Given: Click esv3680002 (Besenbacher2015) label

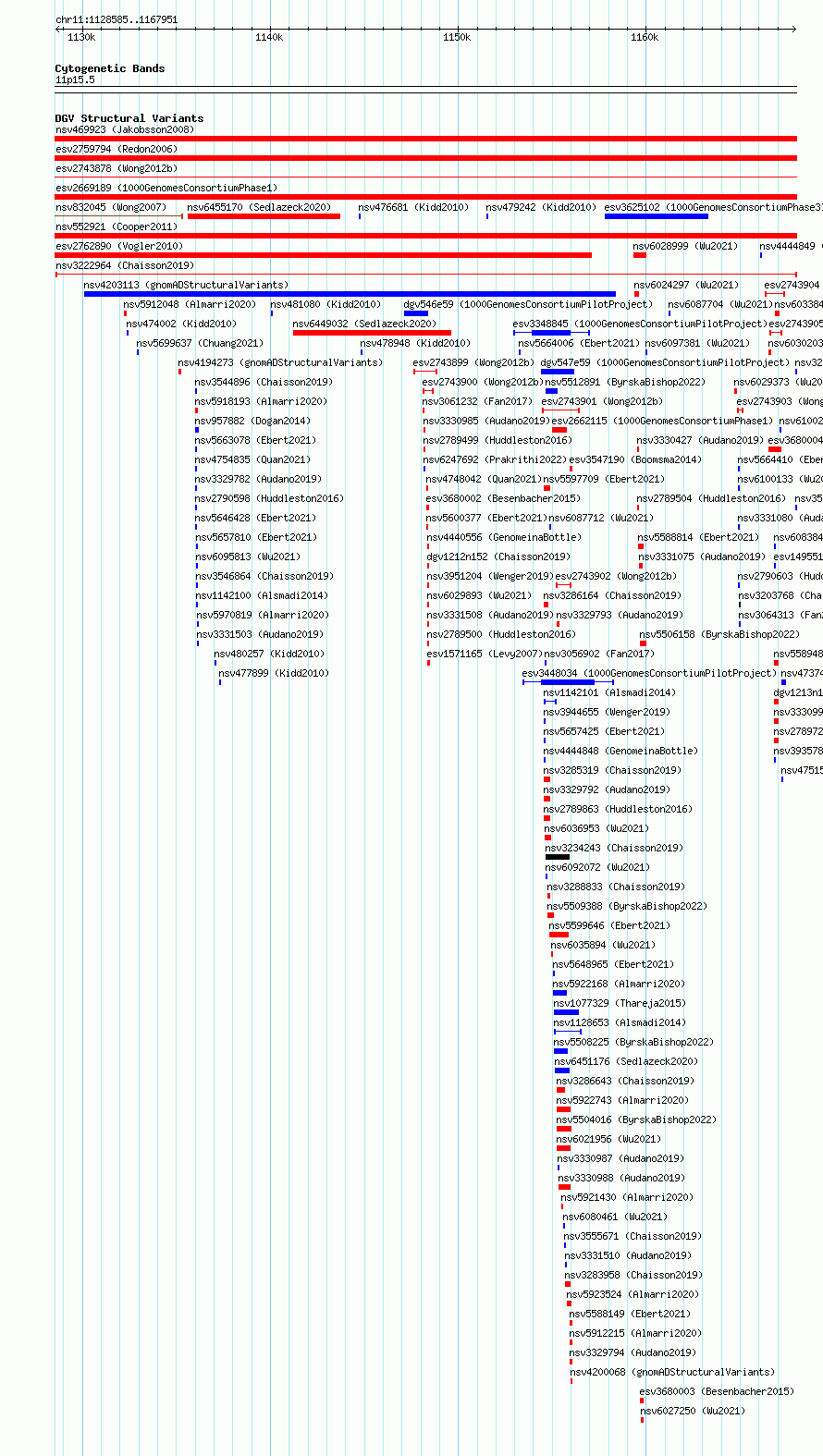Looking at the screenshot, I should pyautogui.click(x=503, y=498).
